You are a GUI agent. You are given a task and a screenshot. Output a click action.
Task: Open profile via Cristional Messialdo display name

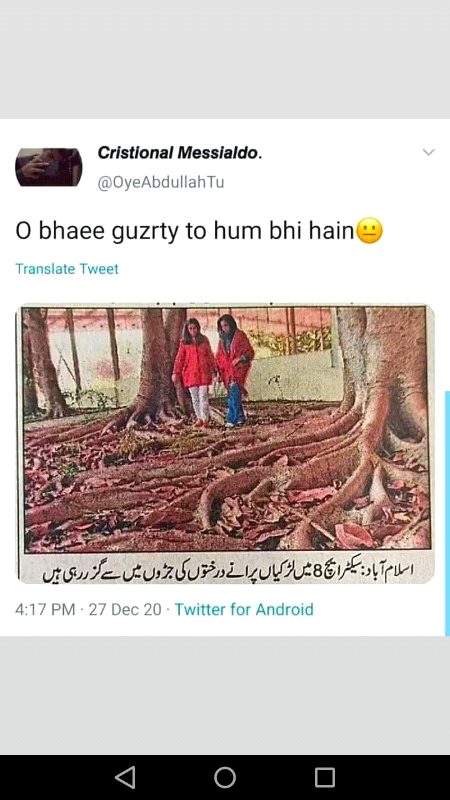(180, 153)
